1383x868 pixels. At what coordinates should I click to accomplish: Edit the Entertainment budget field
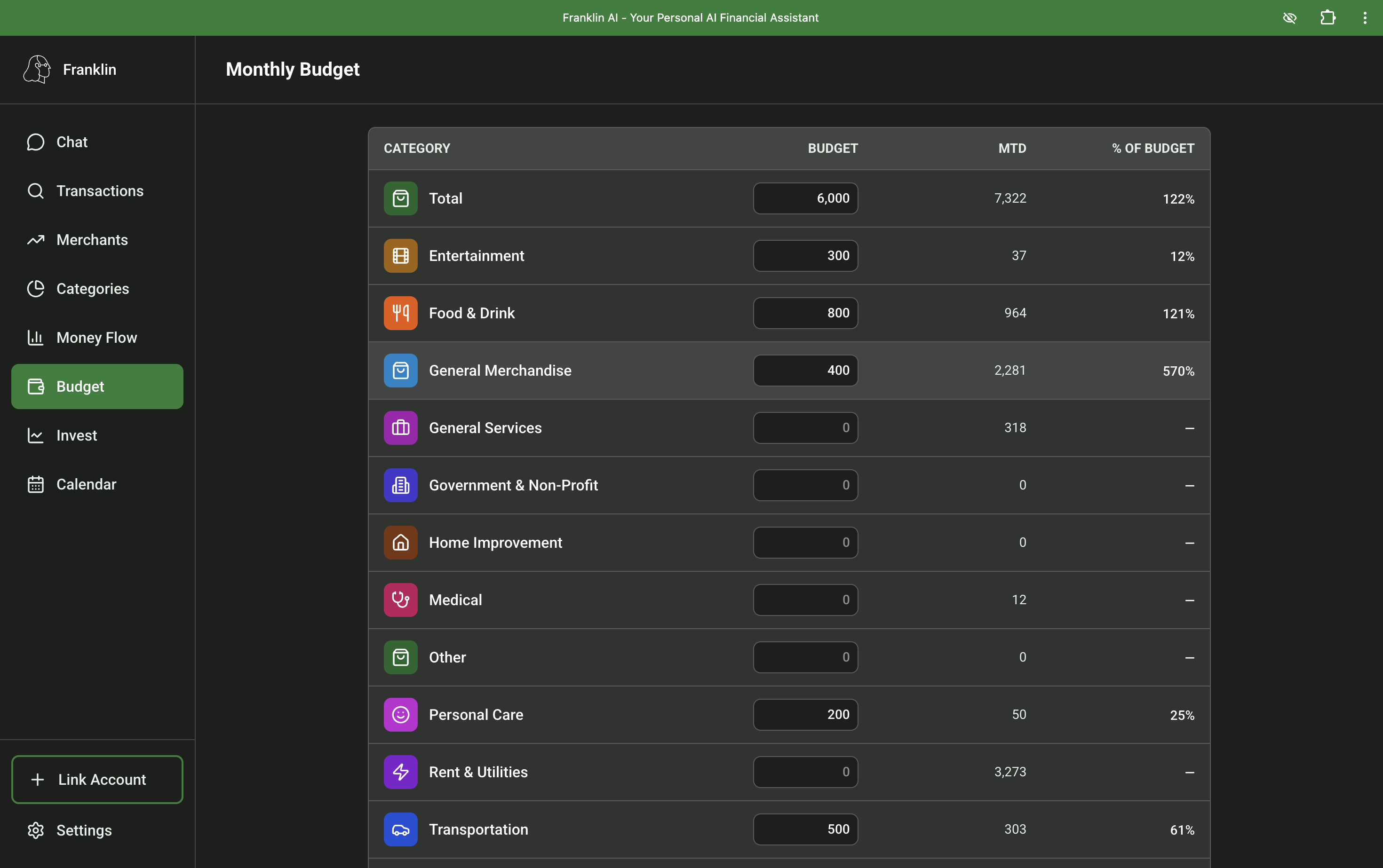pos(805,255)
